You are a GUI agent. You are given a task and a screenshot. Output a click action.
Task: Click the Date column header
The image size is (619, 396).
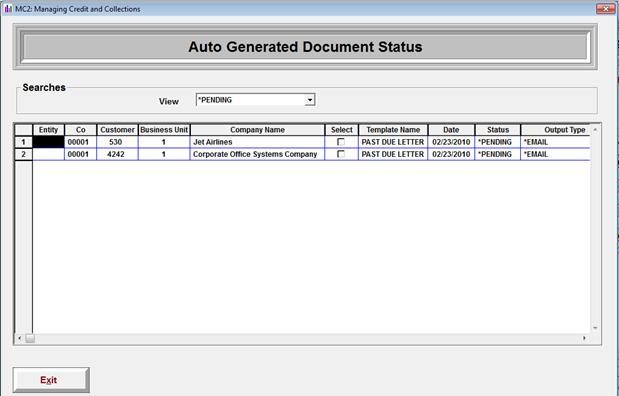tap(451, 130)
